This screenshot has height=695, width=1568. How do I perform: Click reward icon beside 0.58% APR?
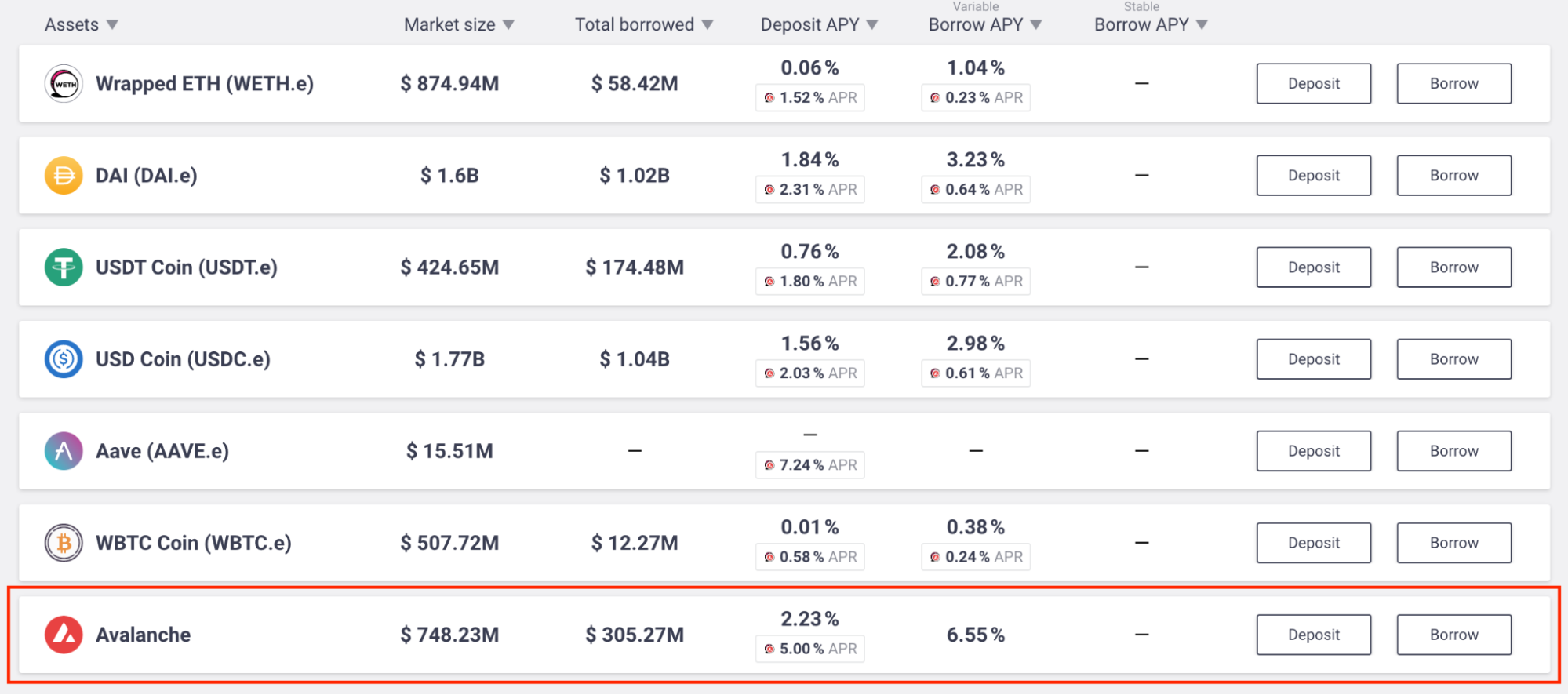tap(769, 557)
